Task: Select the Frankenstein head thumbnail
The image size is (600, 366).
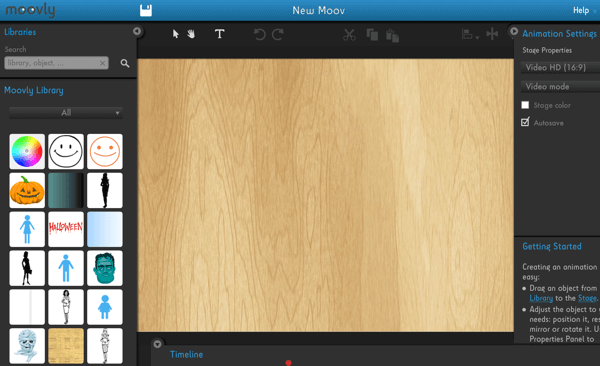Action: pyautogui.click(x=105, y=268)
